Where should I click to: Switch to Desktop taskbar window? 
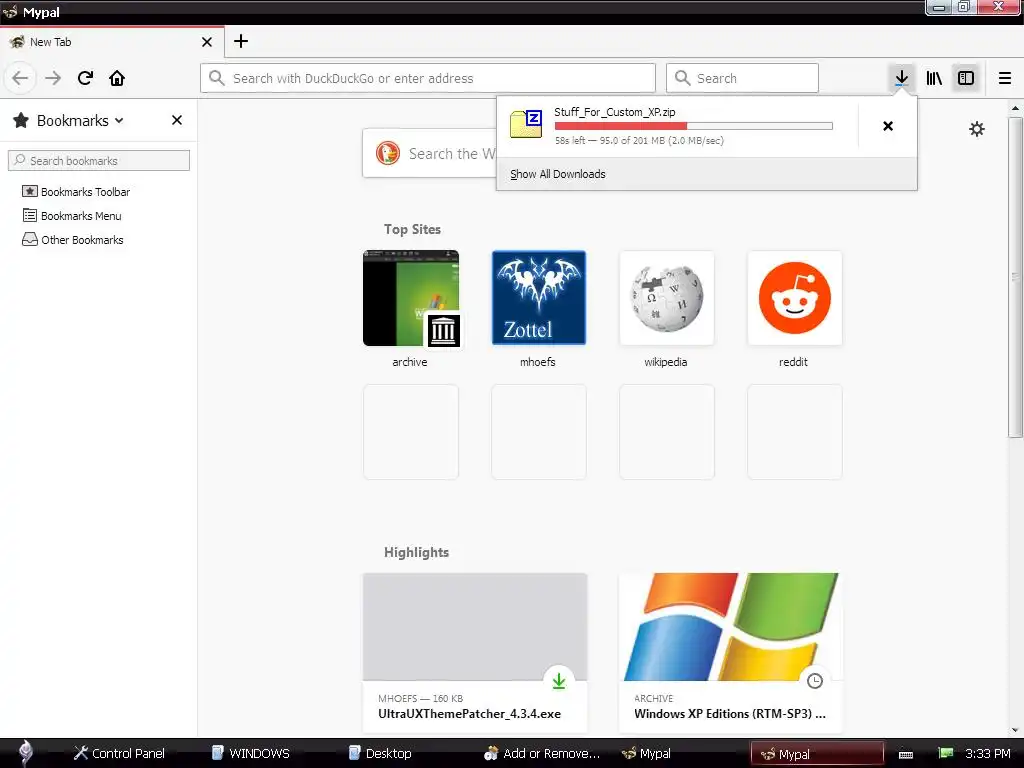click(x=380, y=754)
